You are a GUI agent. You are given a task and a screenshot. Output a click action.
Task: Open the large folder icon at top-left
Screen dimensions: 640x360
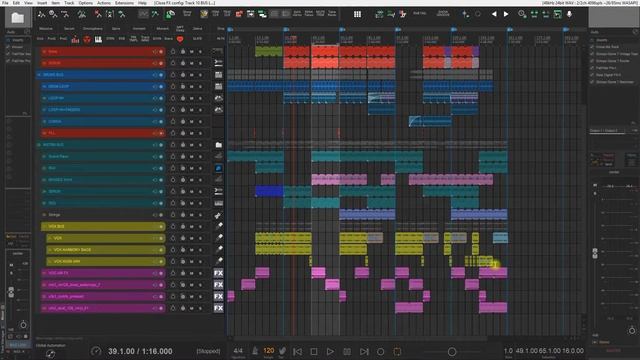tap(18, 18)
